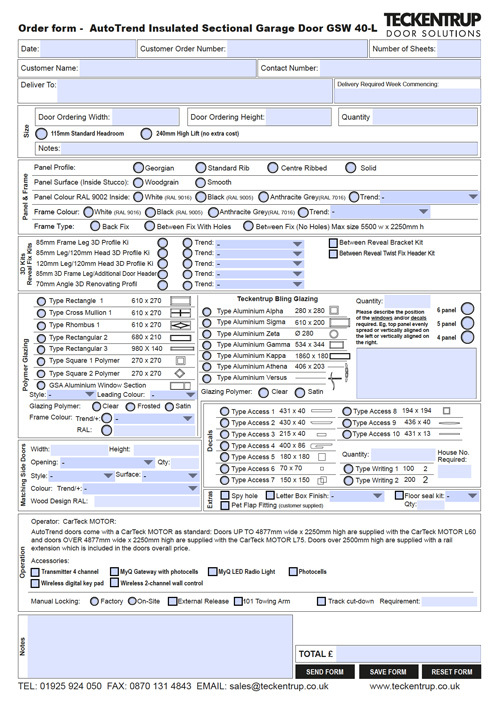This screenshot has width=500, height=708.
Task: Select Type Writing 1 decal
Action: tap(348, 469)
